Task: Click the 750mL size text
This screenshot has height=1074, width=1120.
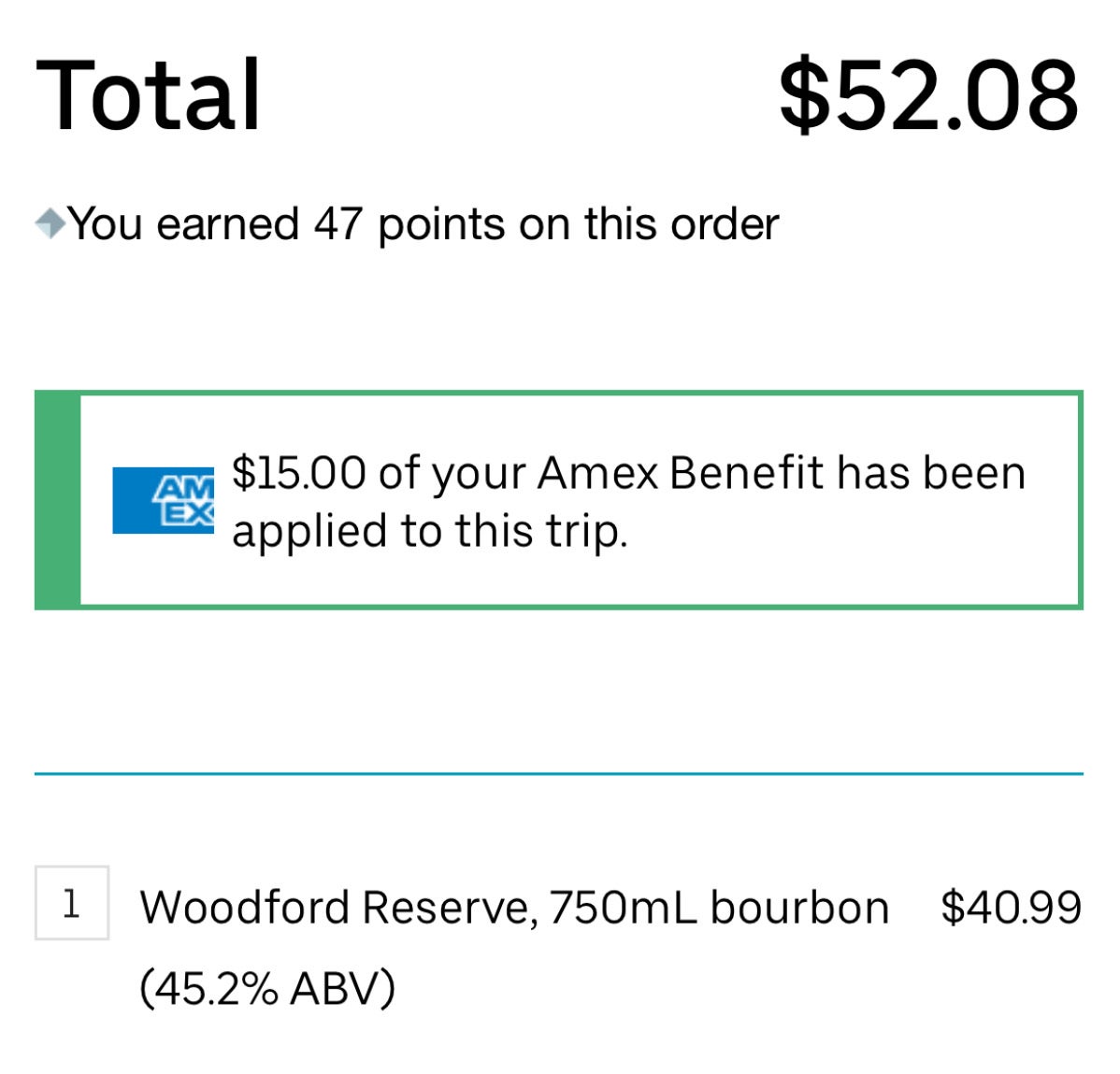Action: coord(623,907)
